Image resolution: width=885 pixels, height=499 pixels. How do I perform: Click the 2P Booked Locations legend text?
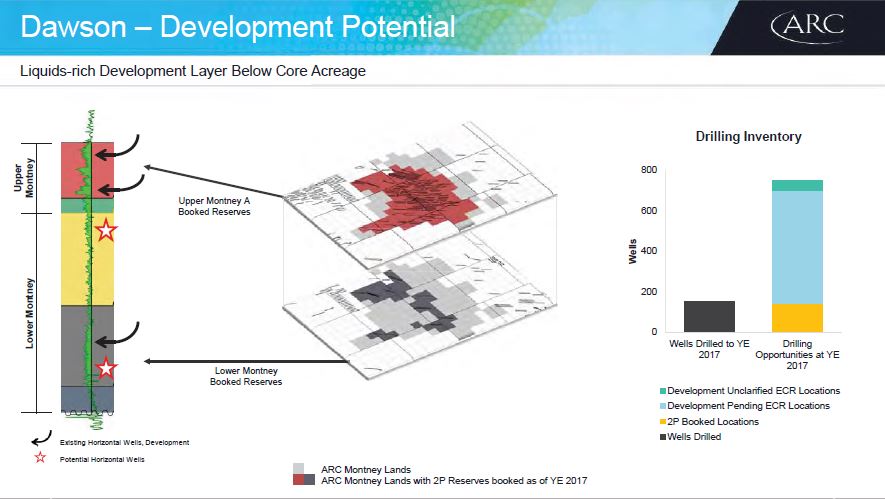pyautogui.click(x=713, y=422)
